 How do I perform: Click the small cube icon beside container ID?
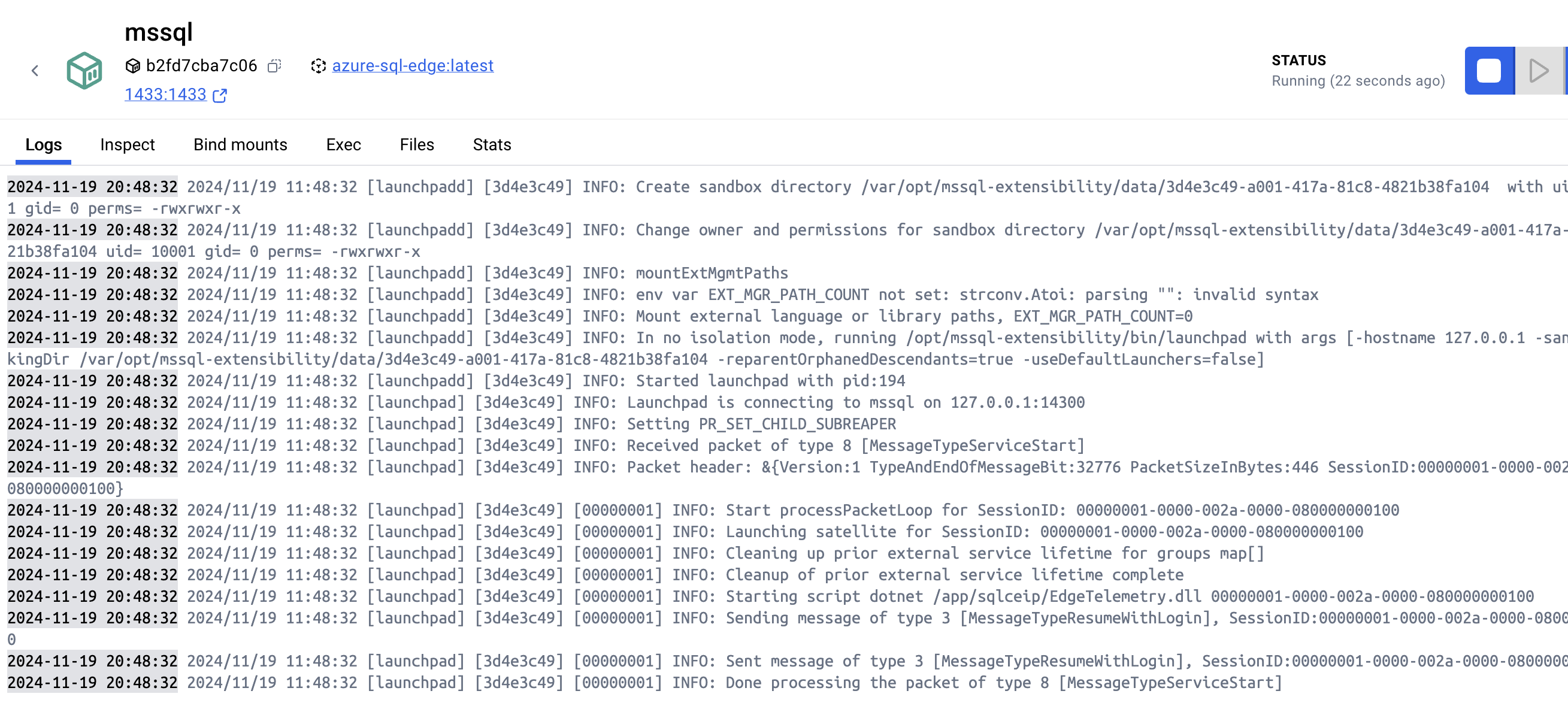pyautogui.click(x=132, y=66)
